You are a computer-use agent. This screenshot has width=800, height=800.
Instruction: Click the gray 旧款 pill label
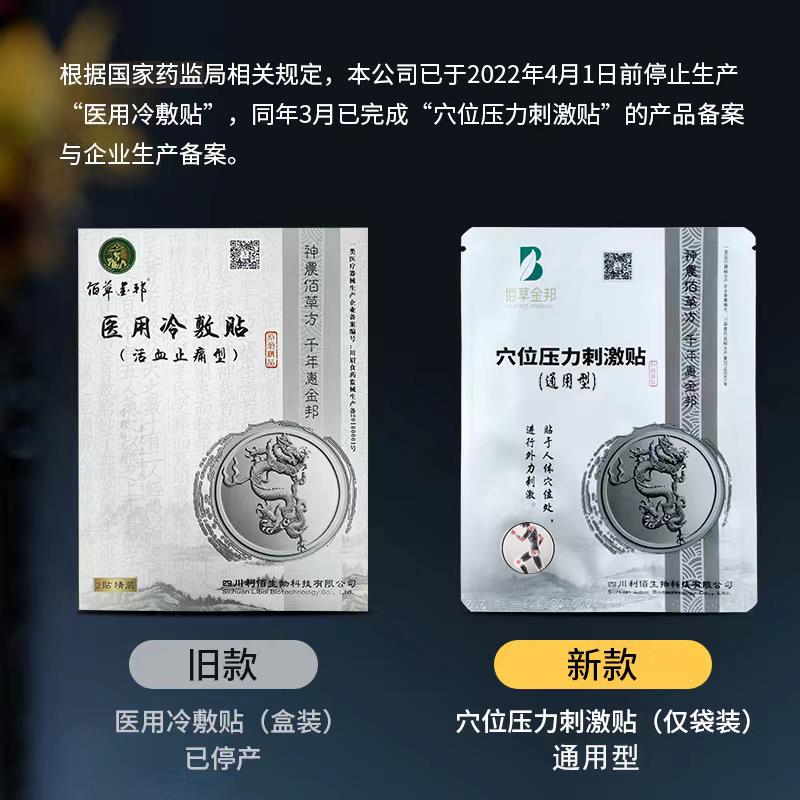[223, 664]
